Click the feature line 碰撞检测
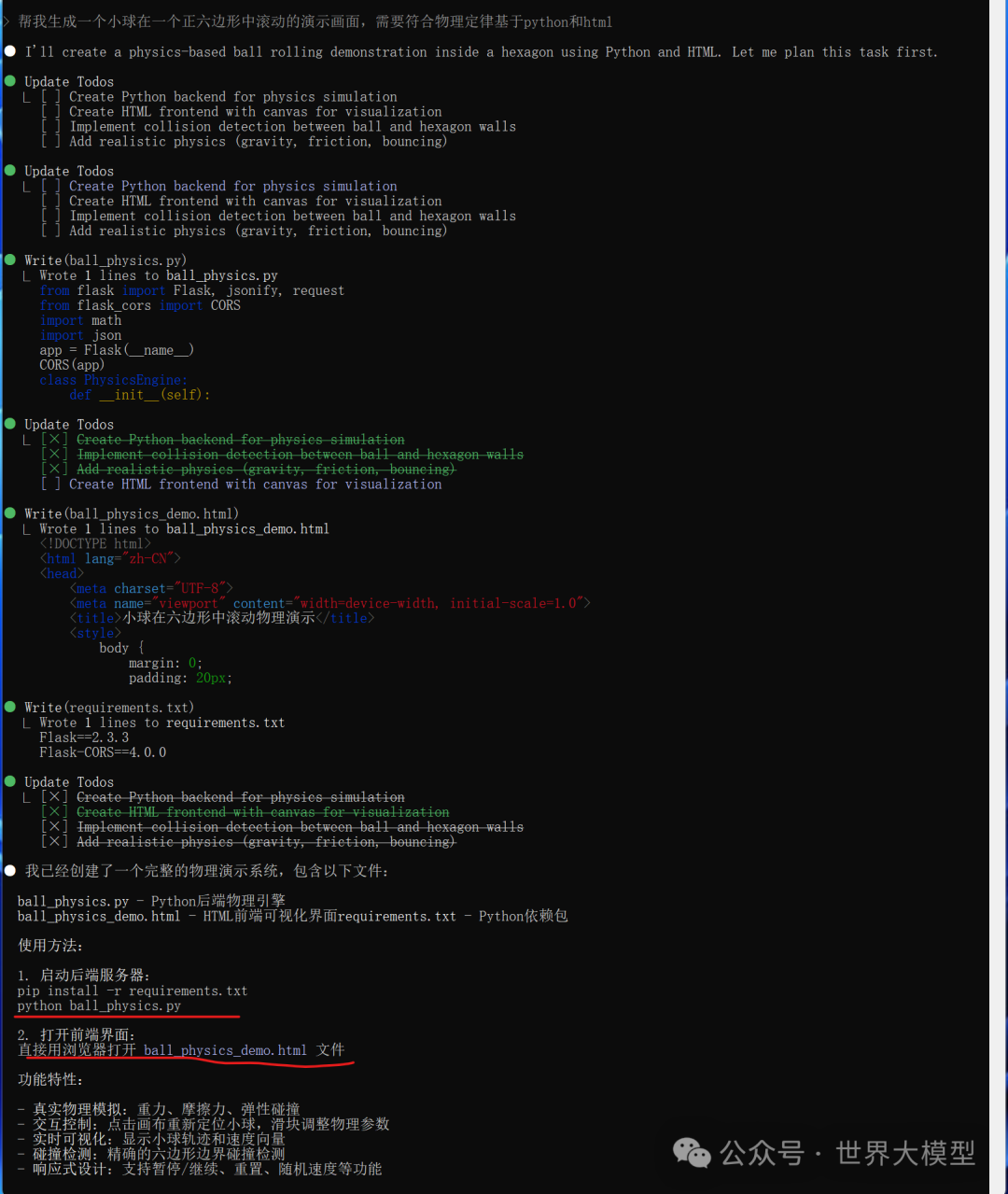 (x=151, y=1155)
